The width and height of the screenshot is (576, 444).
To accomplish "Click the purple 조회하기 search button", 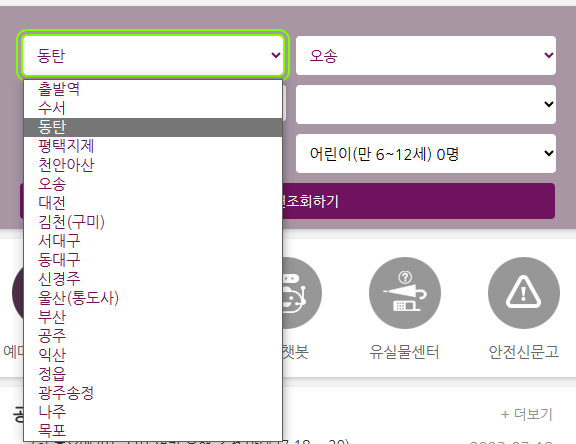I will point(418,201).
